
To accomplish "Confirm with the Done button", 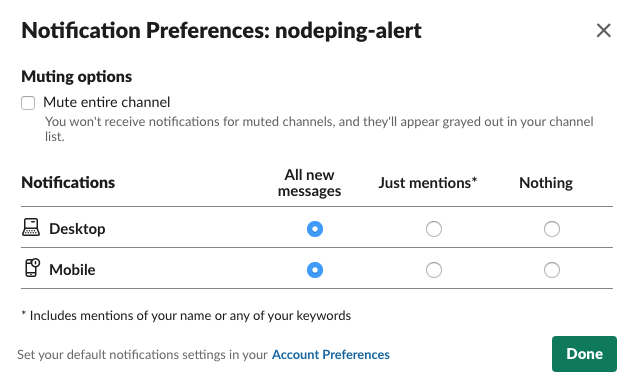I will pos(584,354).
